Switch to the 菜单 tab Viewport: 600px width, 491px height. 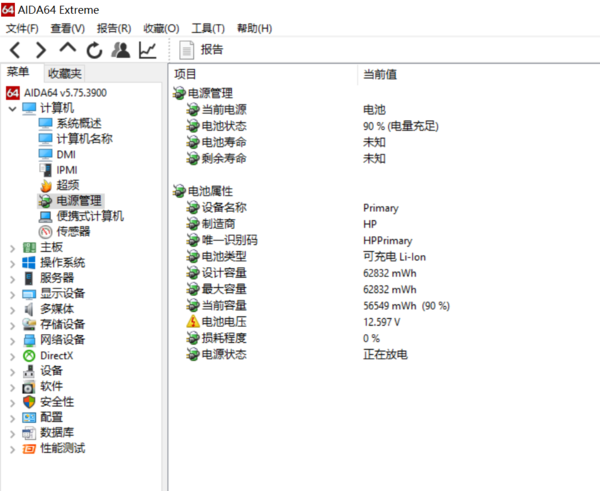tap(18, 72)
